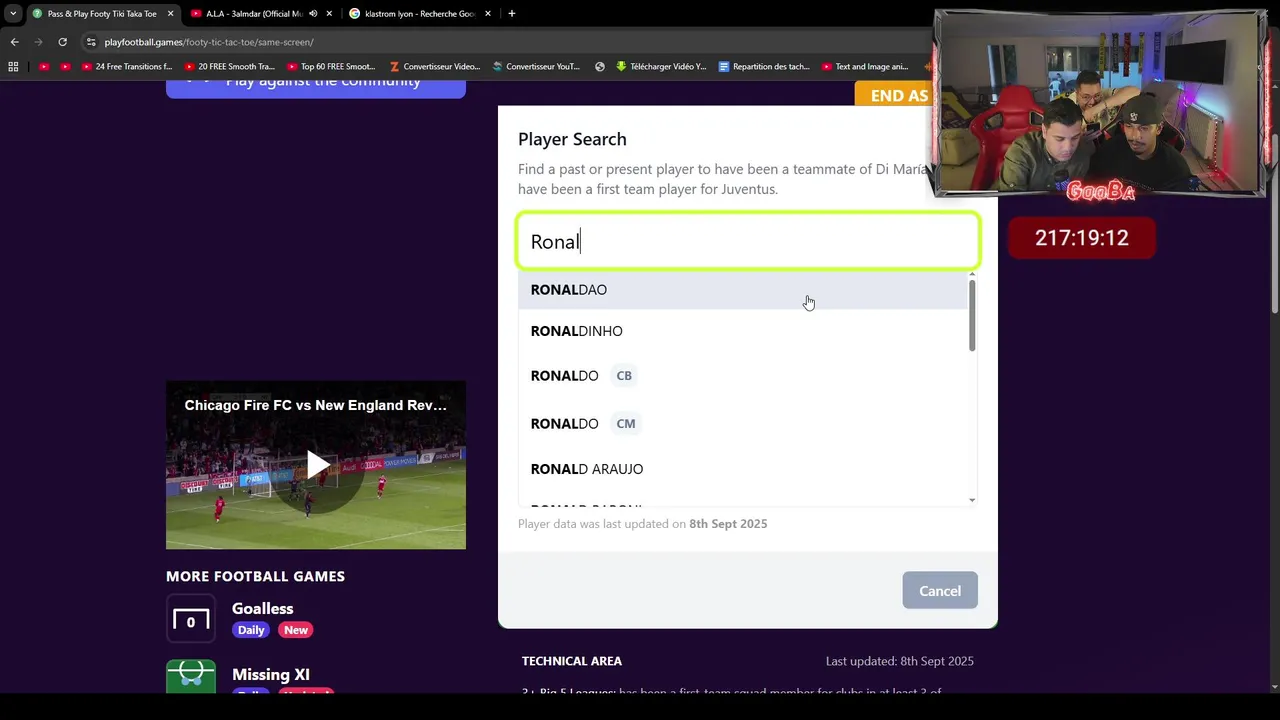Click the END AS button
Screen dimensions: 1280x720
(x=893, y=95)
